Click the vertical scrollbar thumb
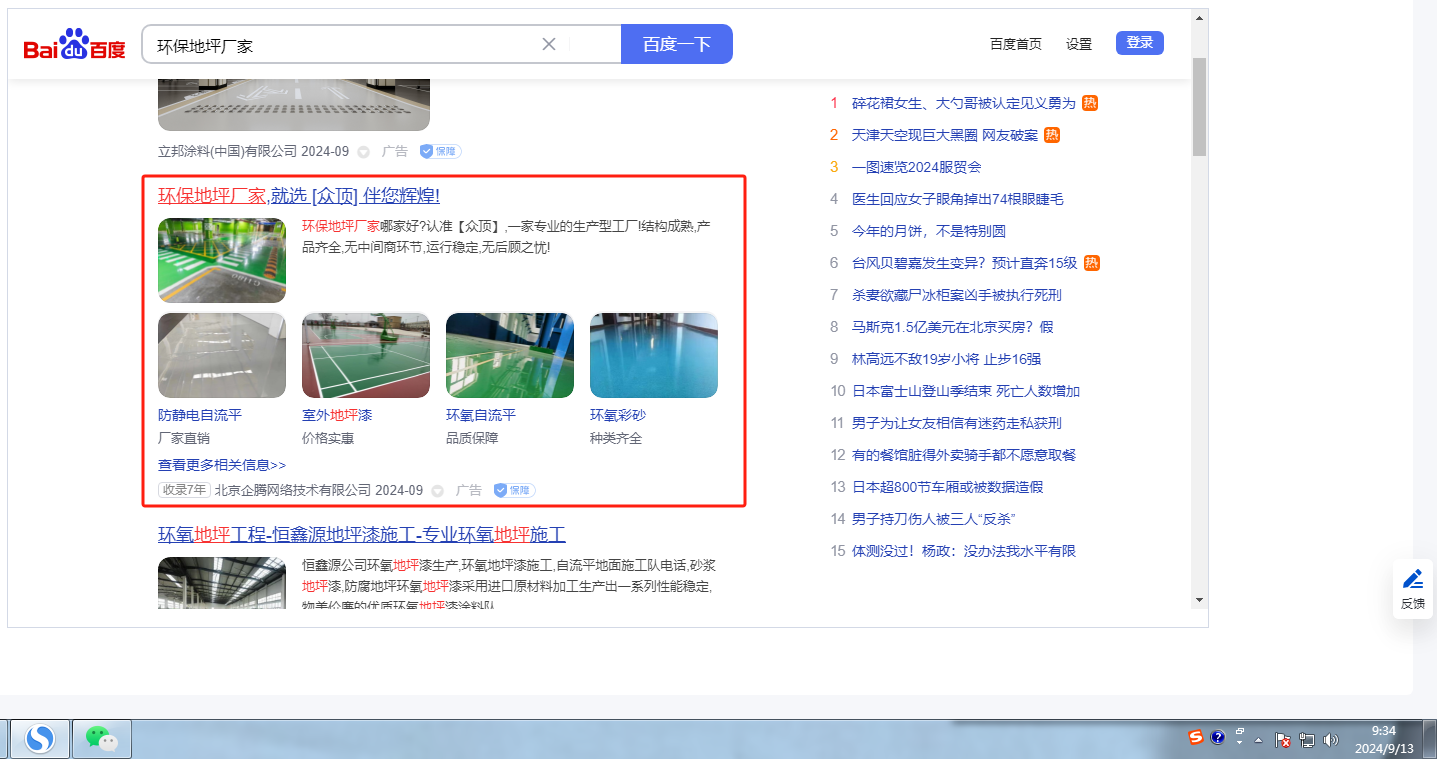This screenshot has width=1437, height=759. pos(1200,107)
